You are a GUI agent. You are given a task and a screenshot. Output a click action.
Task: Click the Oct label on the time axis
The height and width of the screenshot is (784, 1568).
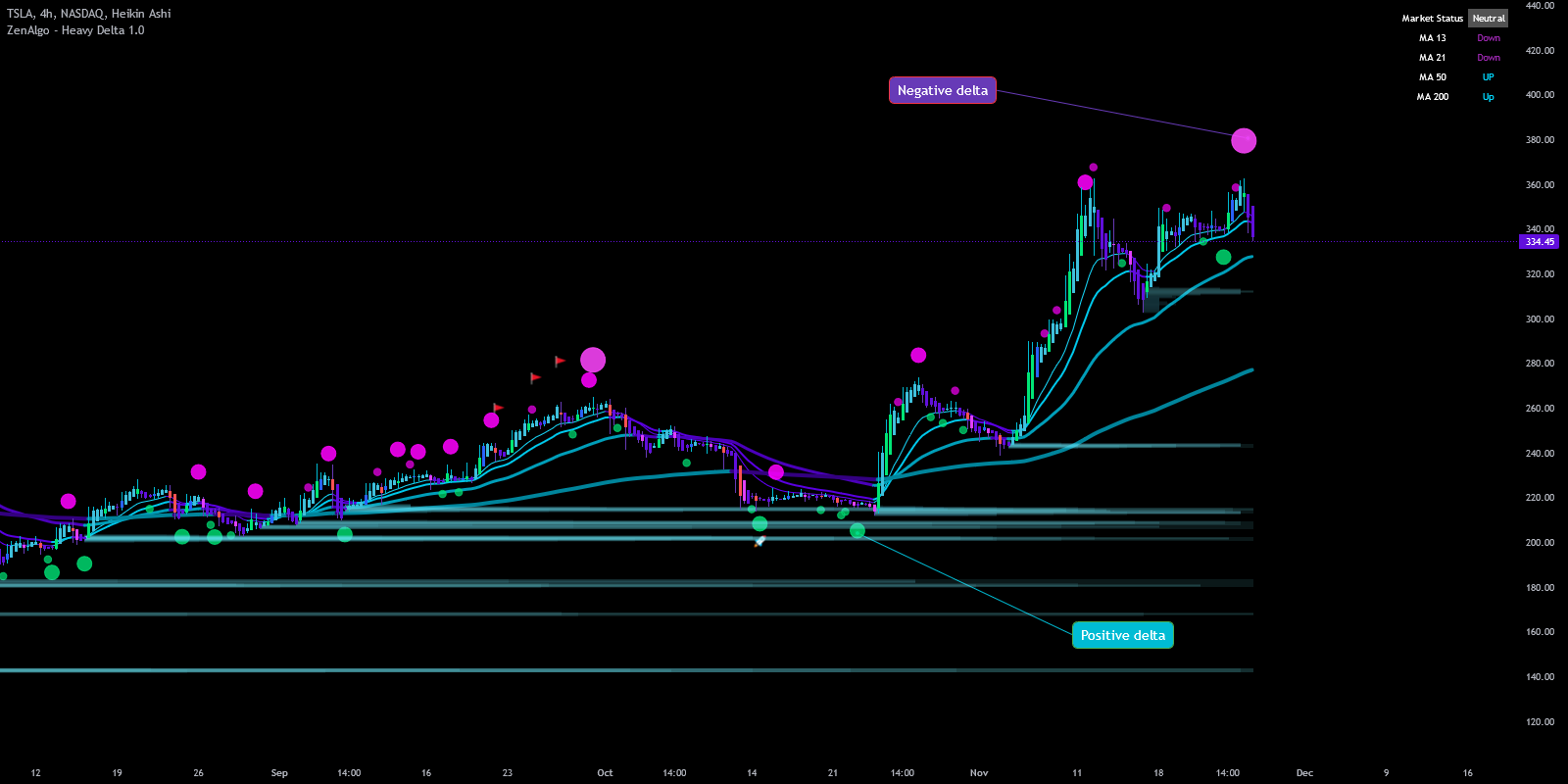[605, 772]
